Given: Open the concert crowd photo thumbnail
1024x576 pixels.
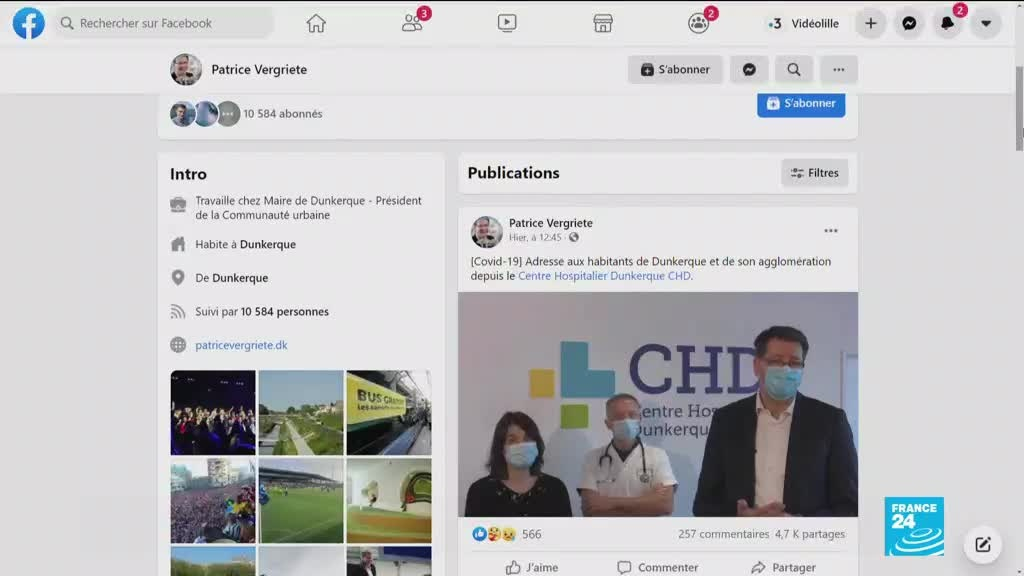Looking at the screenshot, I should (x=213, y=412).
